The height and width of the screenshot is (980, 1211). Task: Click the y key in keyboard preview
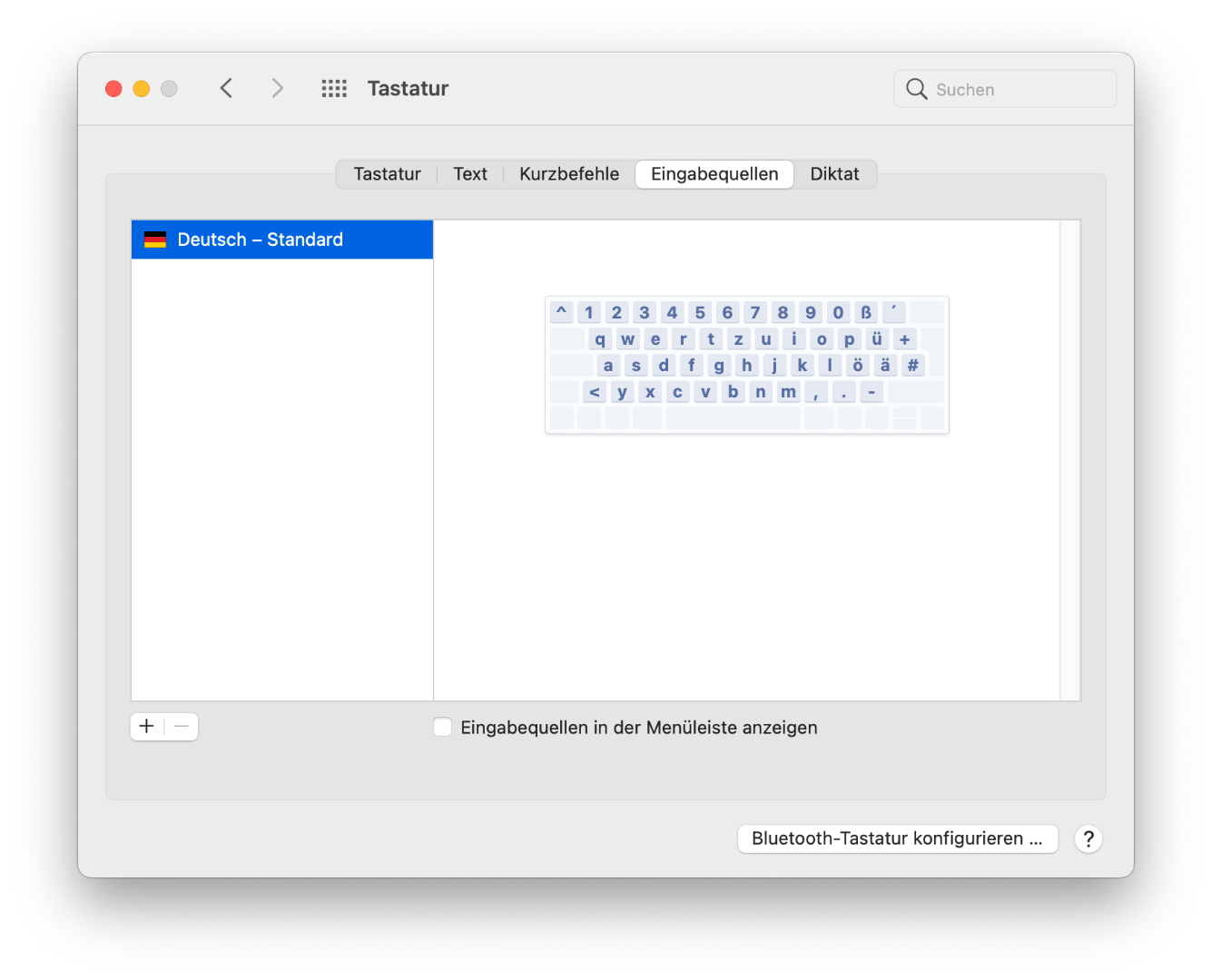coord(623,392)
